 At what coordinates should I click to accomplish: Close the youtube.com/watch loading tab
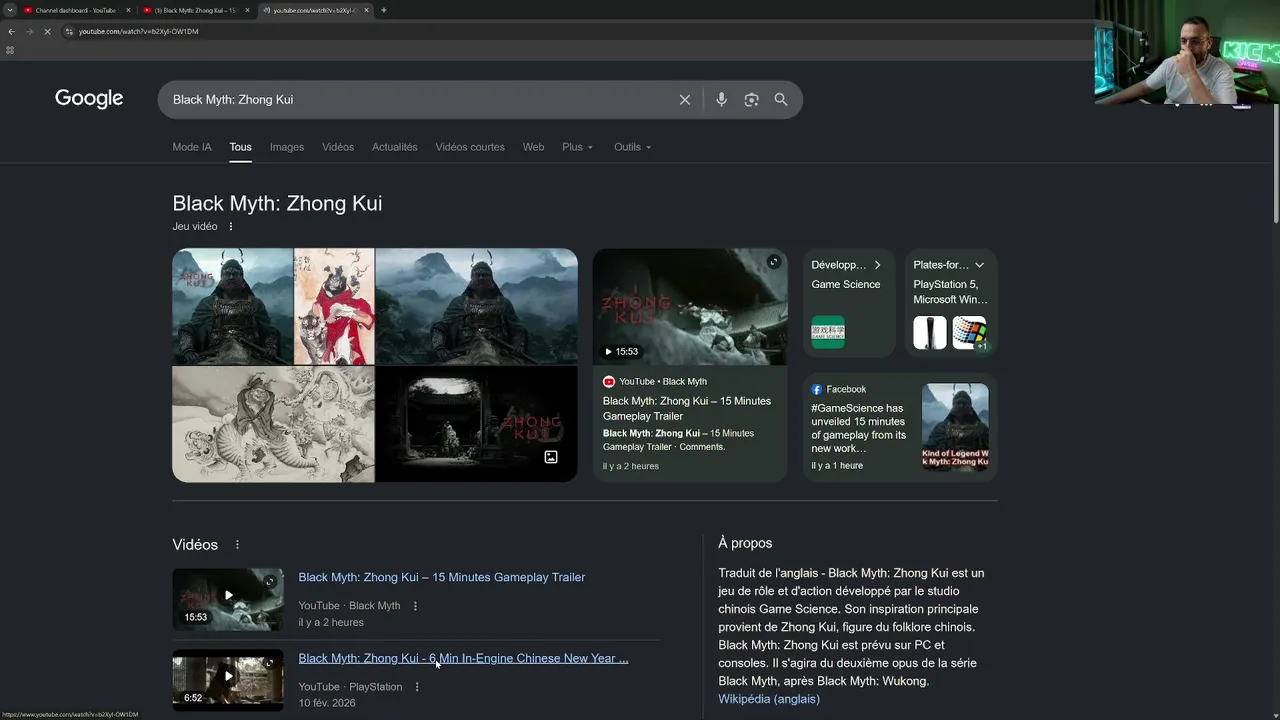click(x=366, y=10)
